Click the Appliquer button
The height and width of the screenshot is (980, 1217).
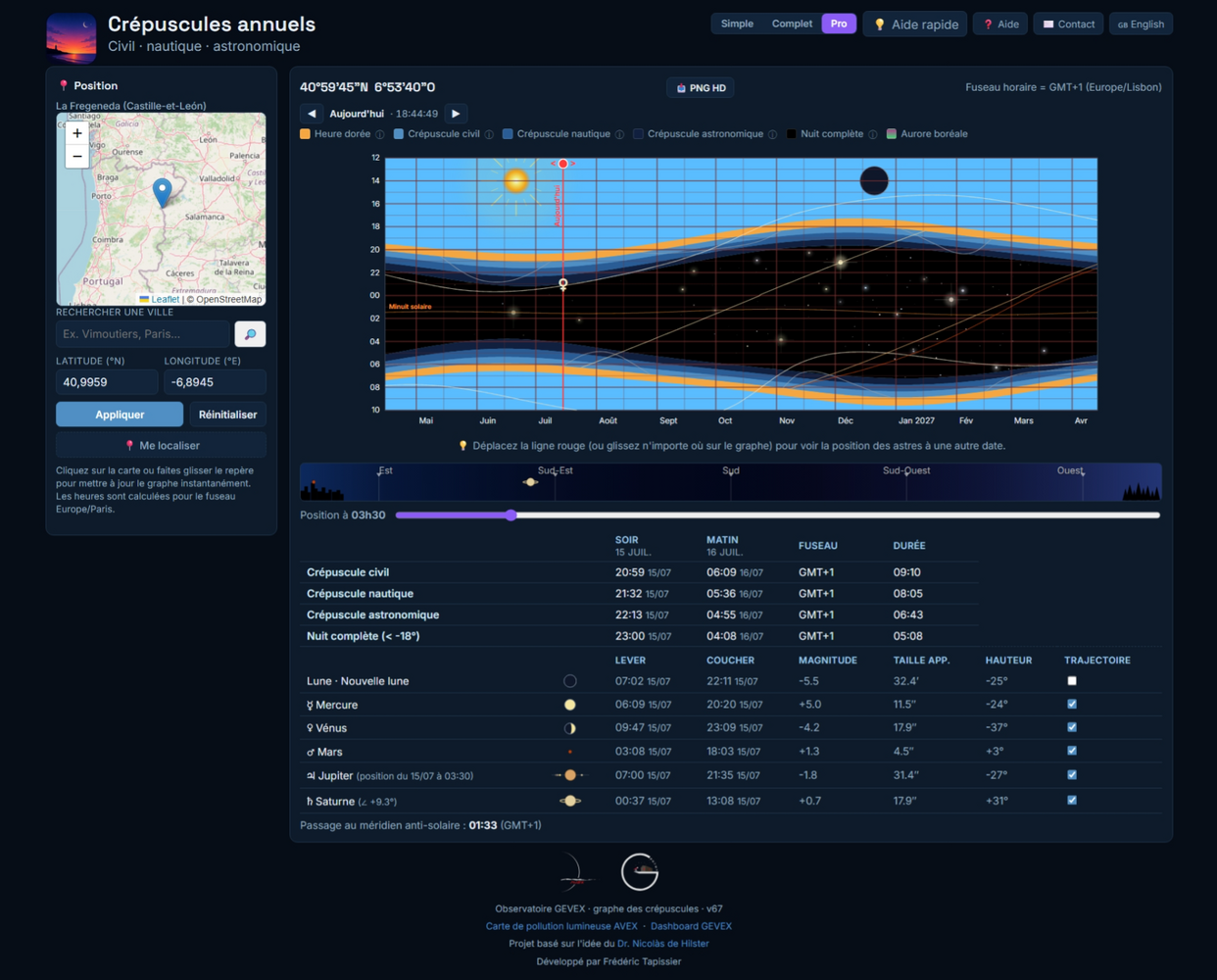coord(120,415)
